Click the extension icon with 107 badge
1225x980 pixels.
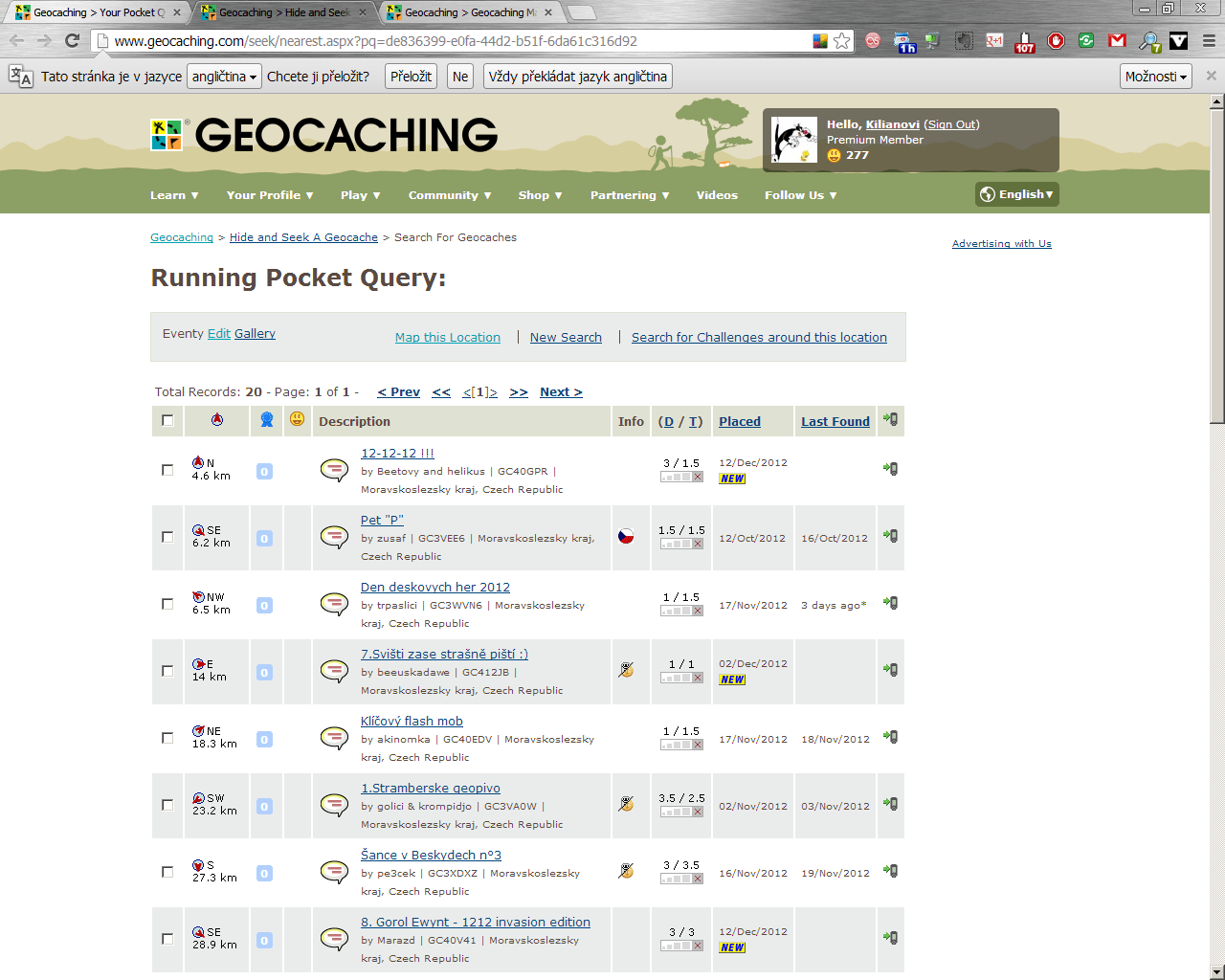(1025, 41)
